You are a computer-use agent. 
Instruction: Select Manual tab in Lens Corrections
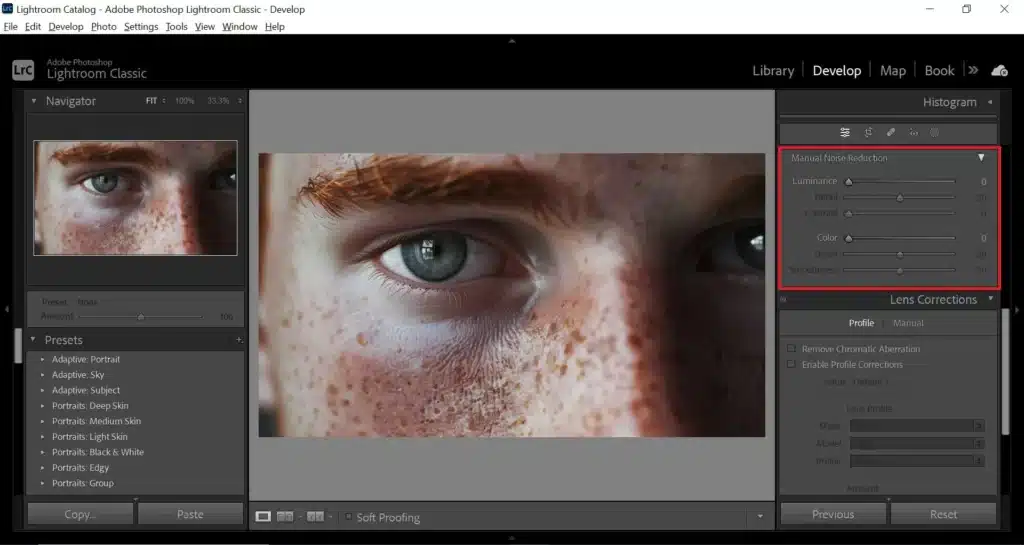[908, 323]
